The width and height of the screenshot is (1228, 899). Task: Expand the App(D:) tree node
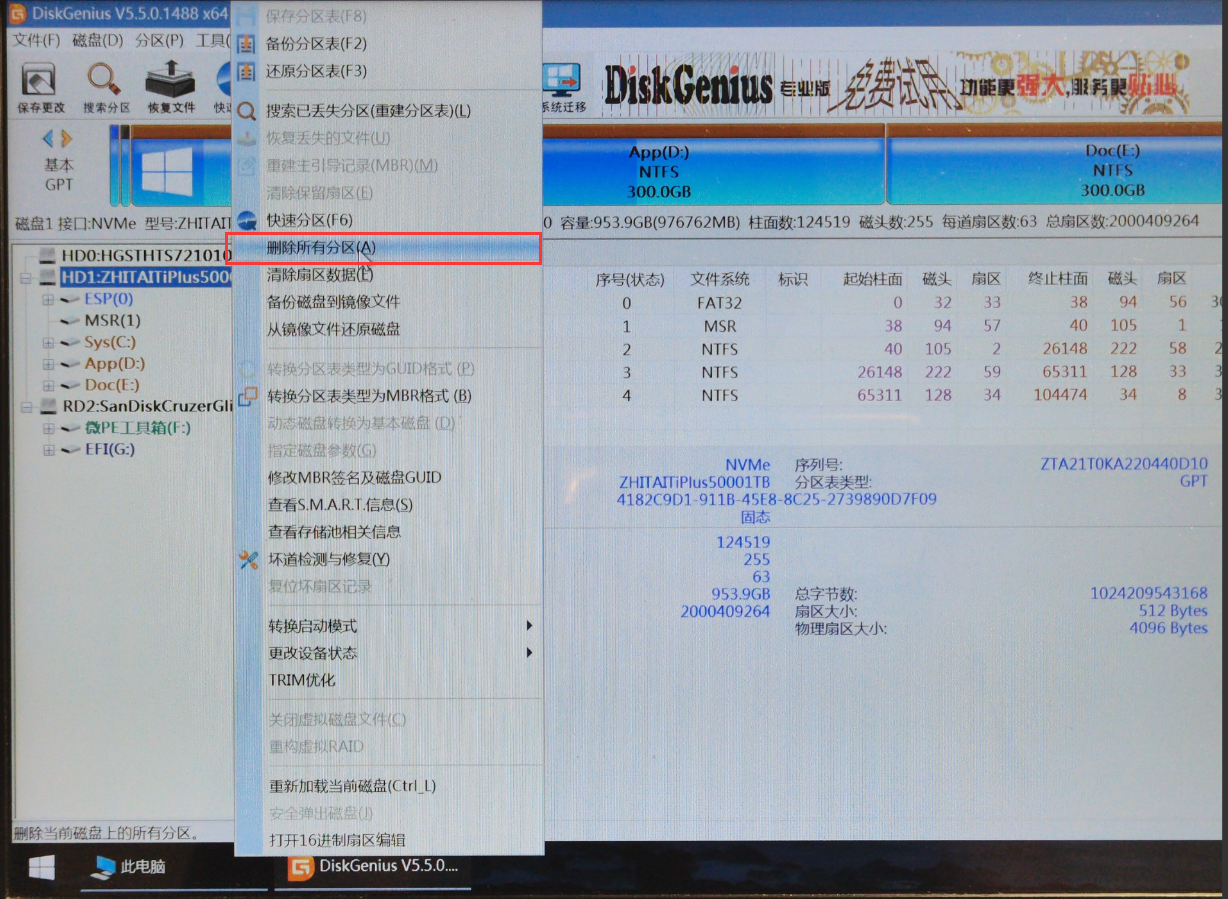[x=48, y=364]
